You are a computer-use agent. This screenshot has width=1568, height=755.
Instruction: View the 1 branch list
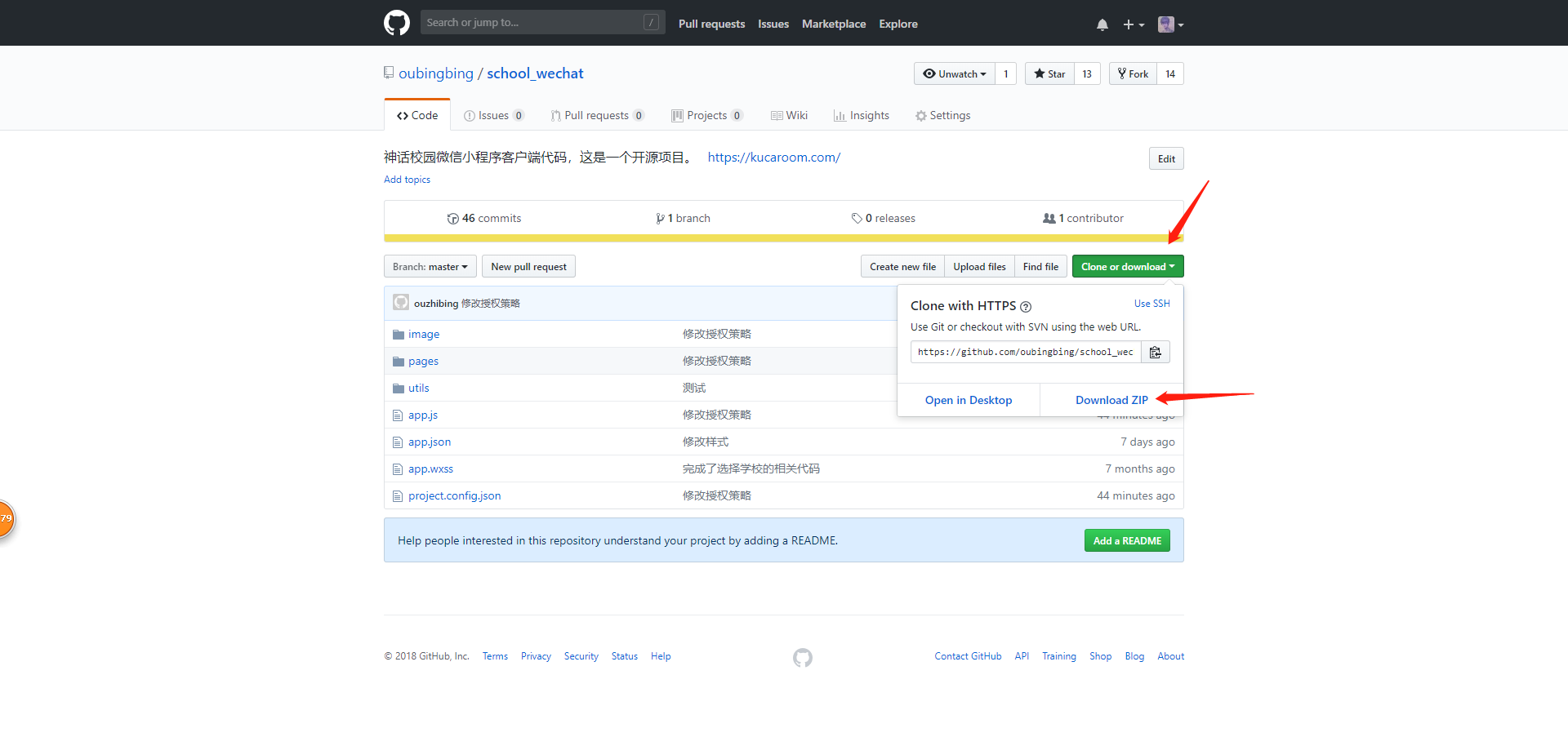coord(684,218)
